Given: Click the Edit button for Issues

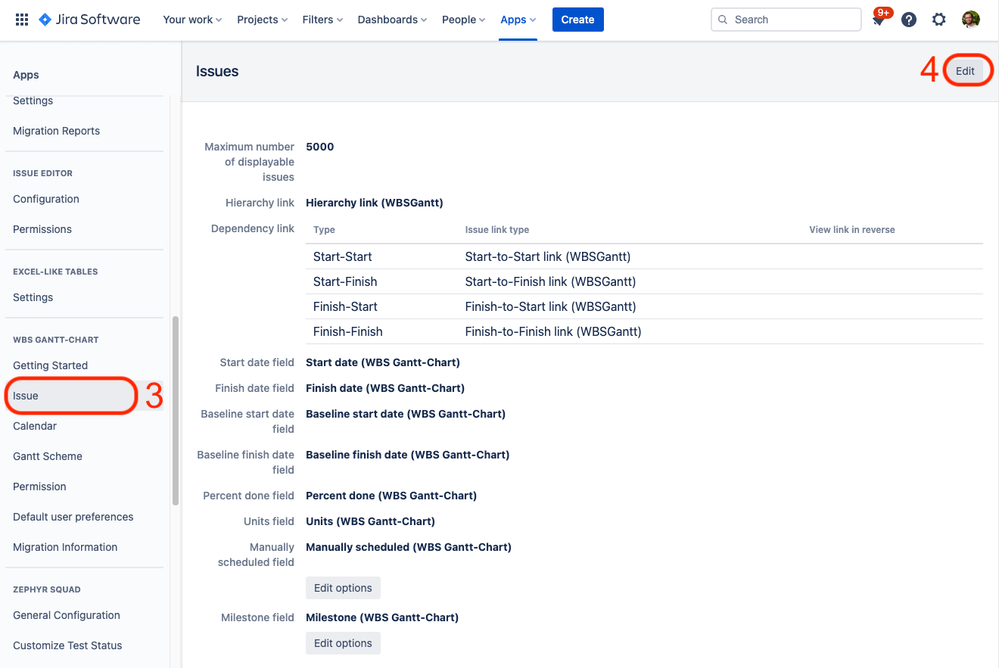Looking at the screenshot, I should [965, 71].
